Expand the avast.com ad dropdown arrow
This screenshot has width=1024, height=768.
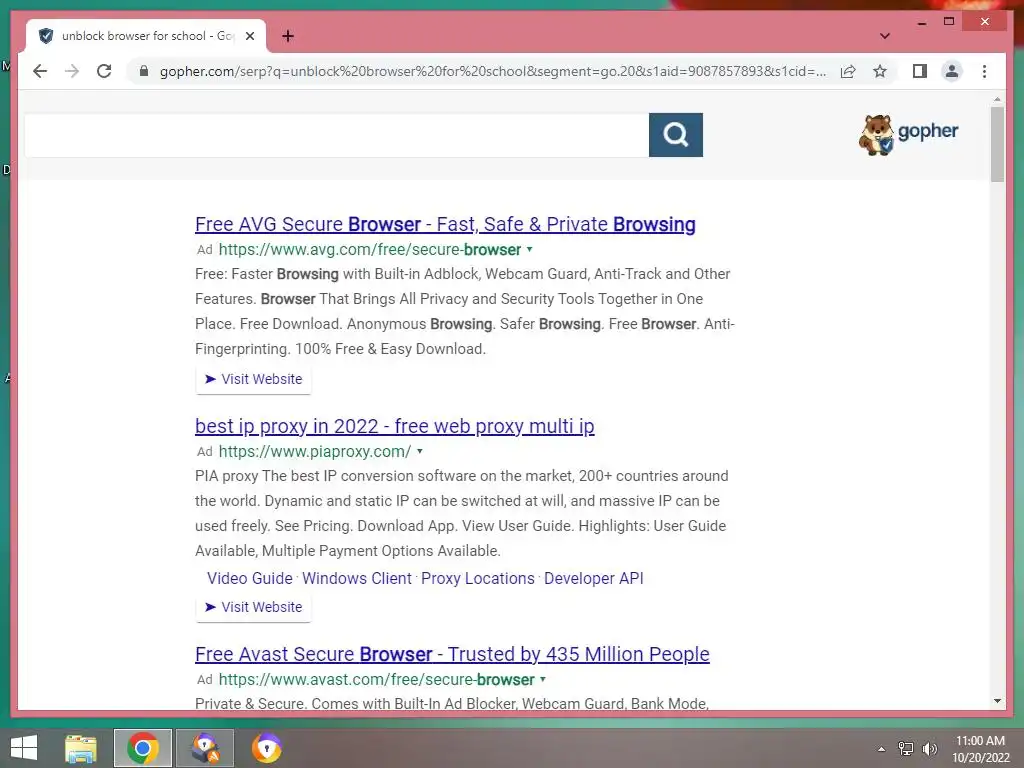[543, 679]
